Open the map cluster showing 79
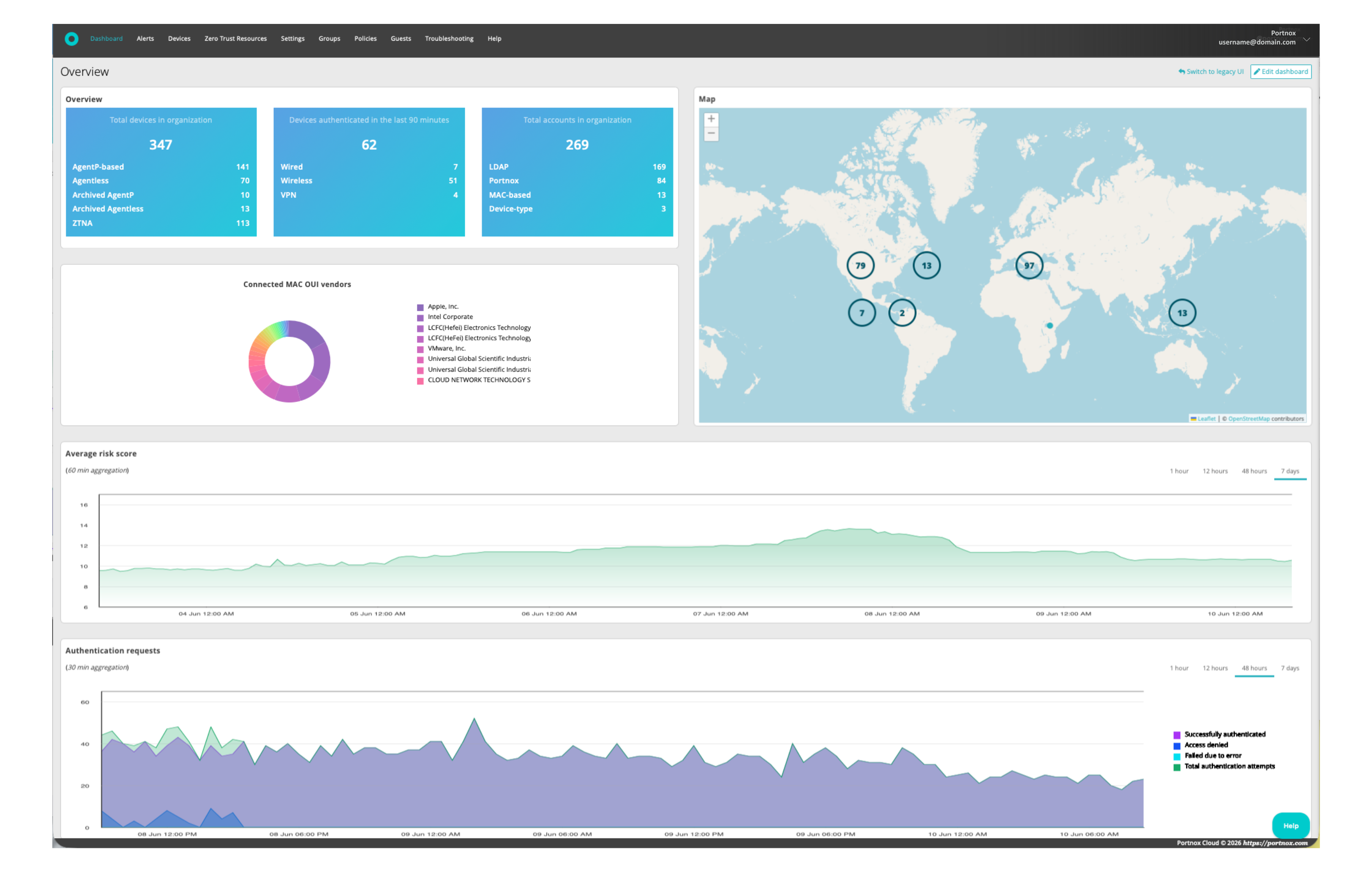 pos(860,266)
